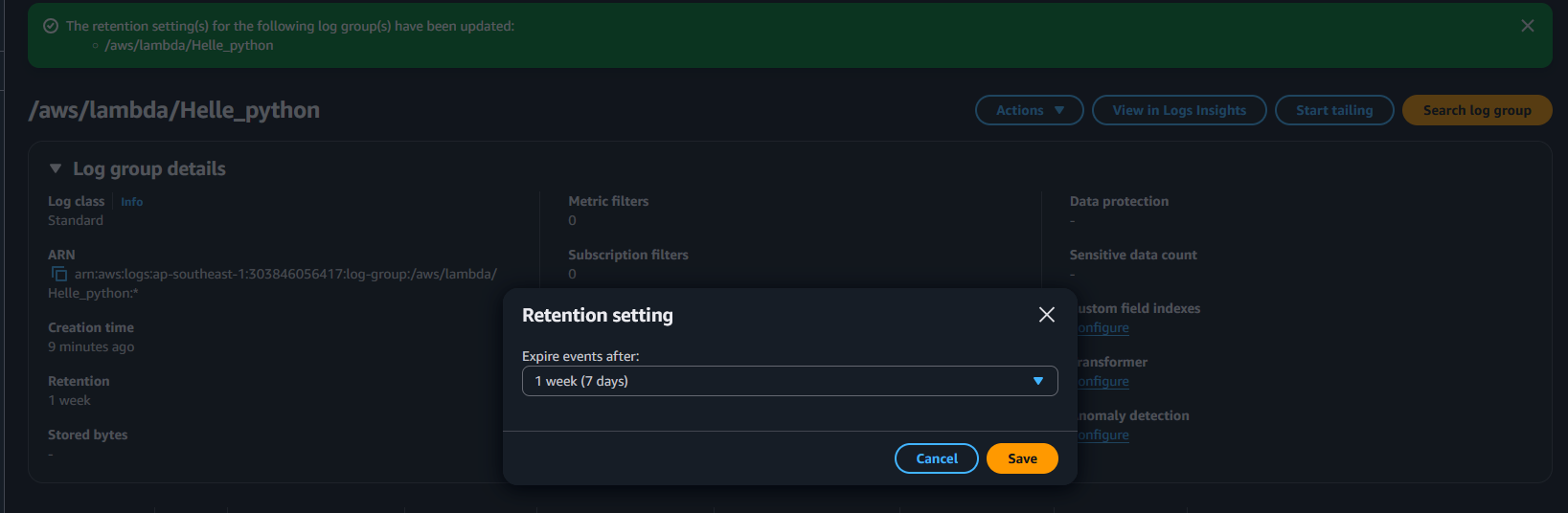Open the Info link beside Log class
Screen dimensions: 1568x513
click(x=131, y=202)
